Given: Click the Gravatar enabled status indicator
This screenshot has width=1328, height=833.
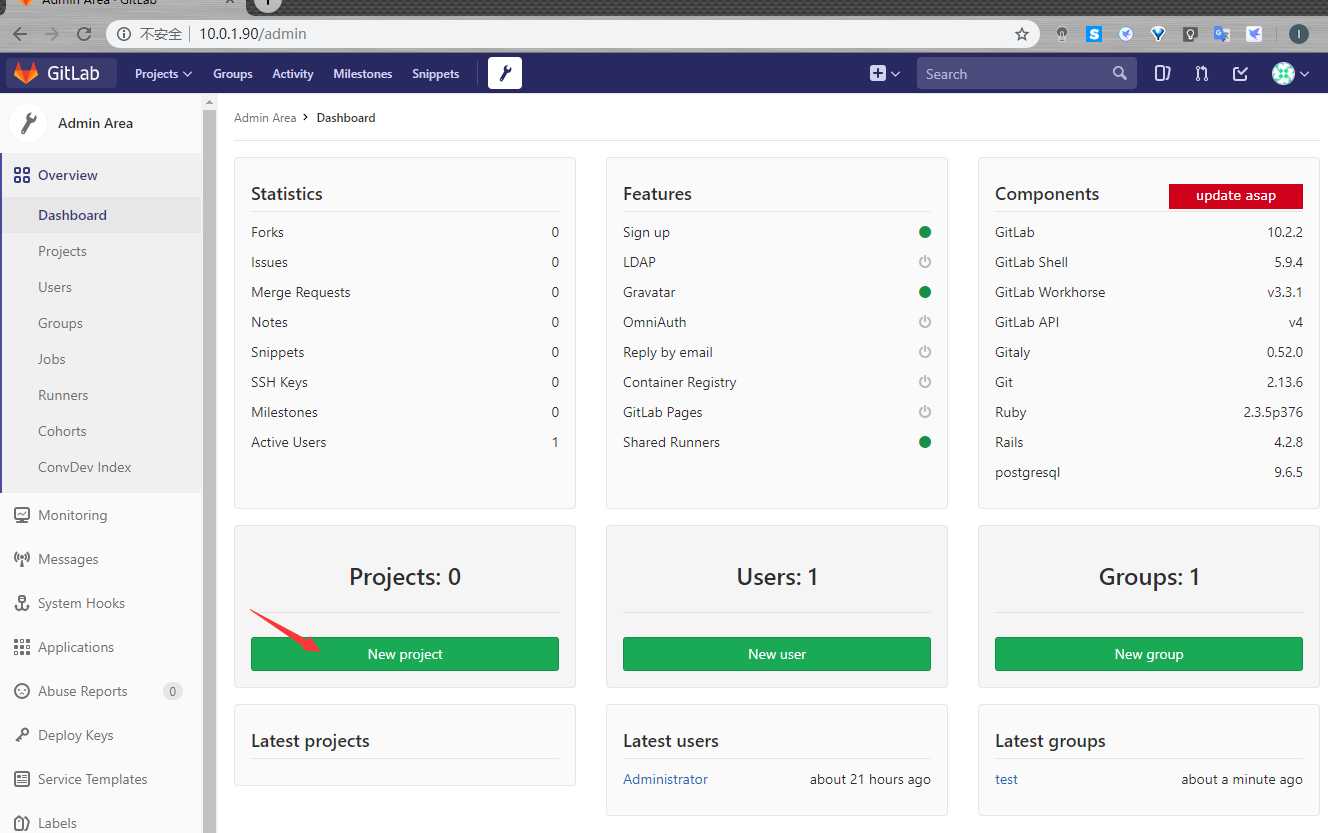Looking at the screenshot, I should click(x=925, y=292).
